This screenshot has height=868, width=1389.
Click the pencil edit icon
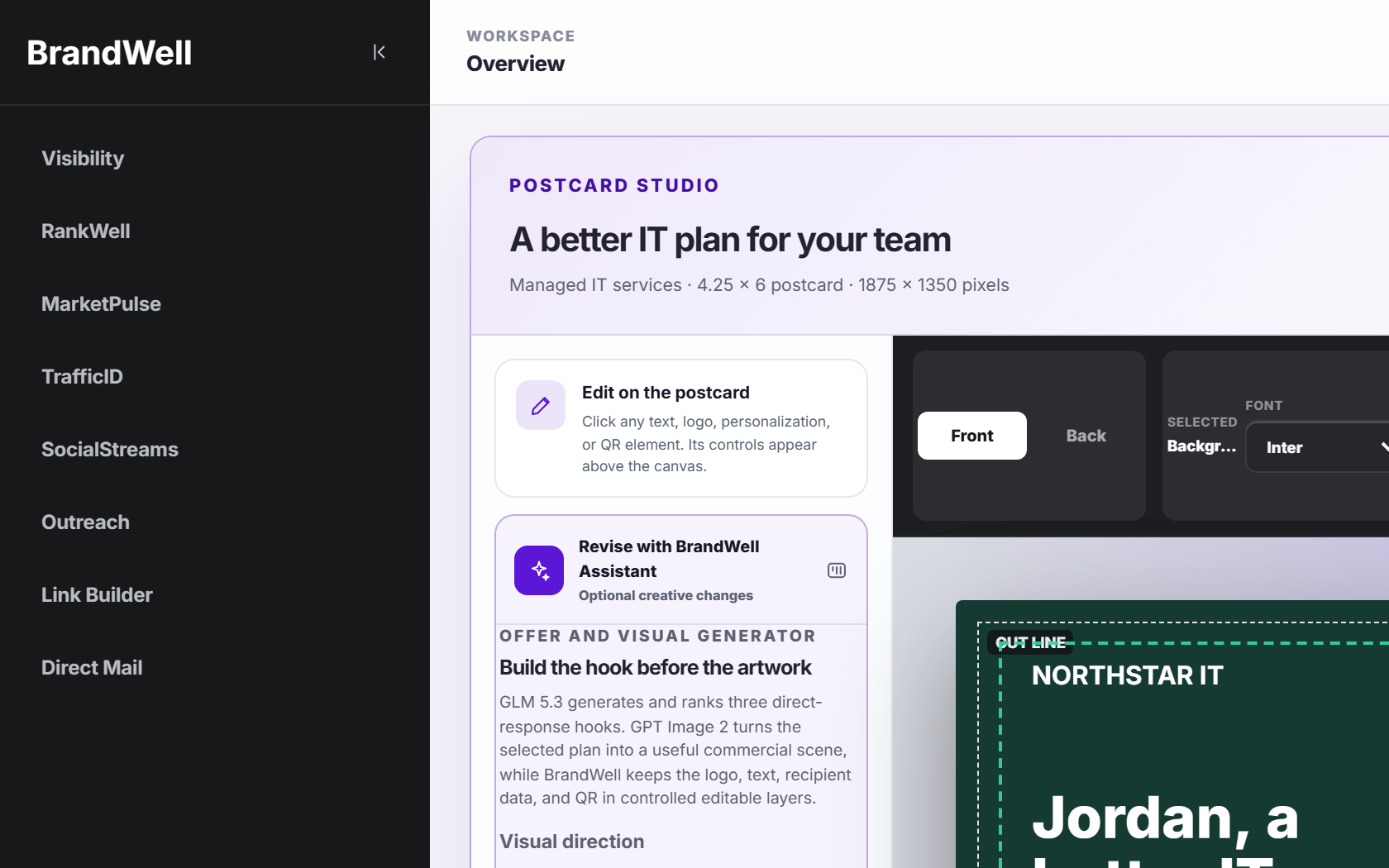point(541,405)
